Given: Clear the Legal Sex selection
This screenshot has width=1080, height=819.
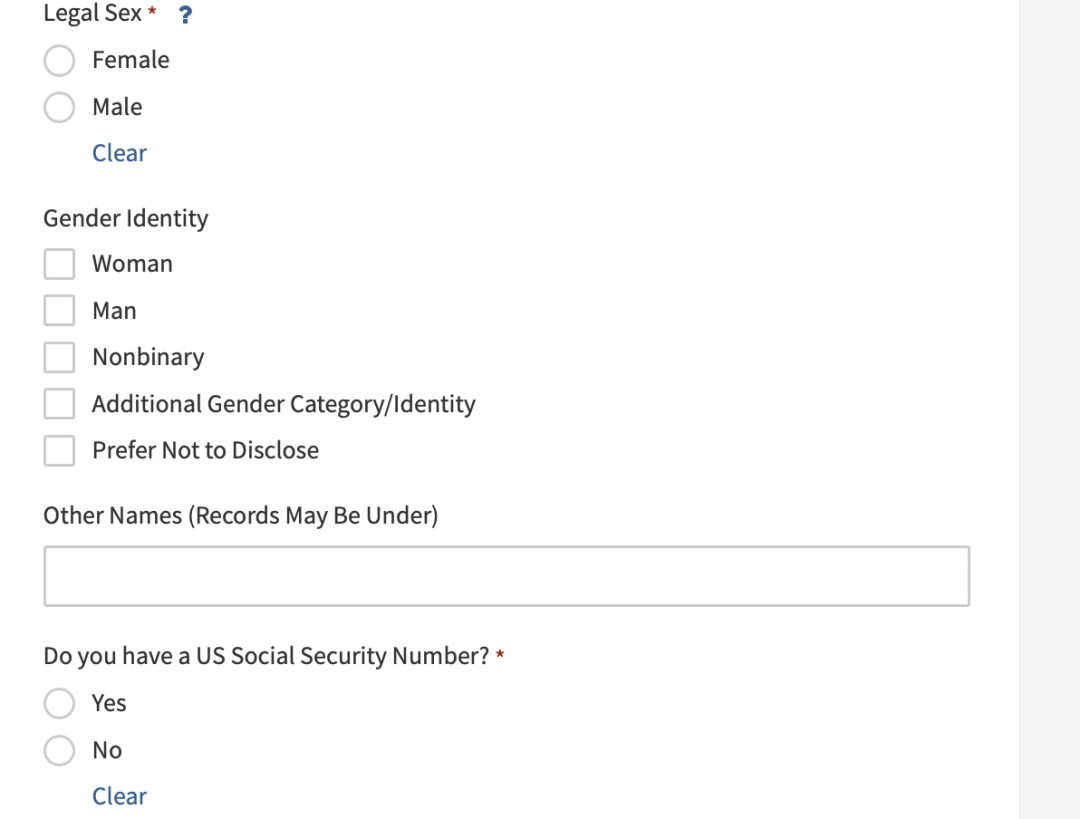Looking at the screenshot, I should [x=119, y=153].
